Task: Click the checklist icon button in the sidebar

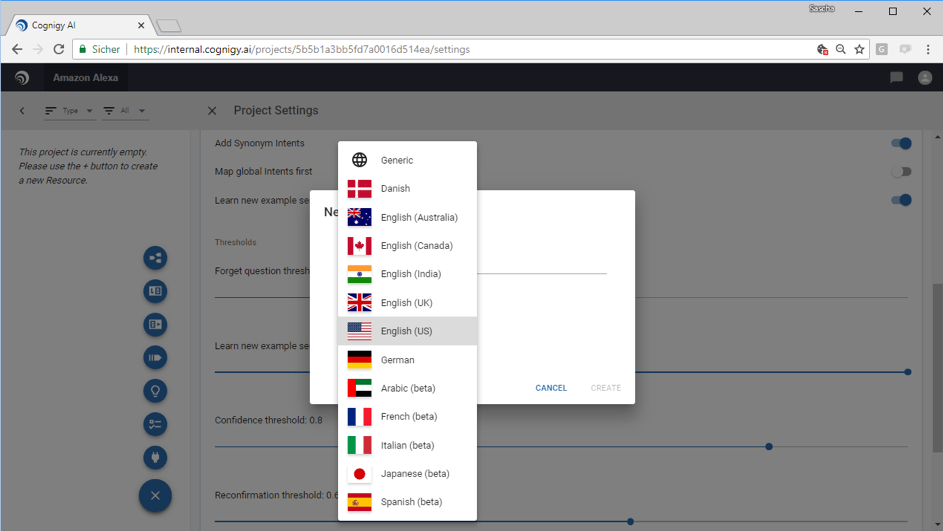Action: (x=155, y=425)
